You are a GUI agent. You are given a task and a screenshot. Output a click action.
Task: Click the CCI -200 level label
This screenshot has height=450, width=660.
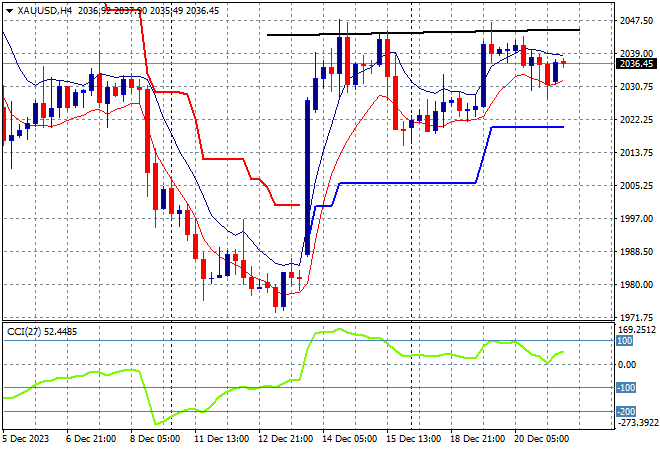coord(623,411)
